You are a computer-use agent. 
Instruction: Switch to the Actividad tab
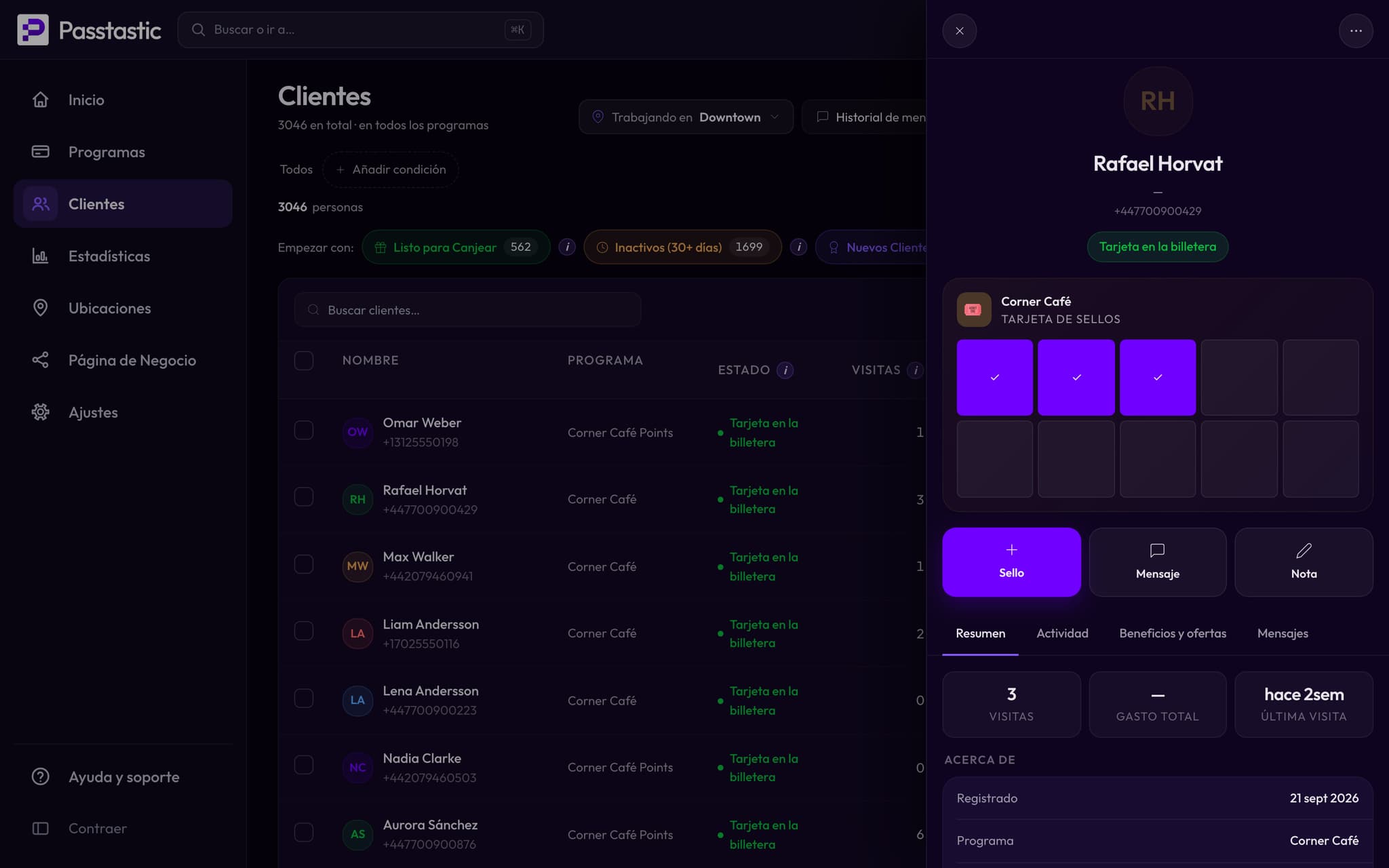pos(1062,633)
